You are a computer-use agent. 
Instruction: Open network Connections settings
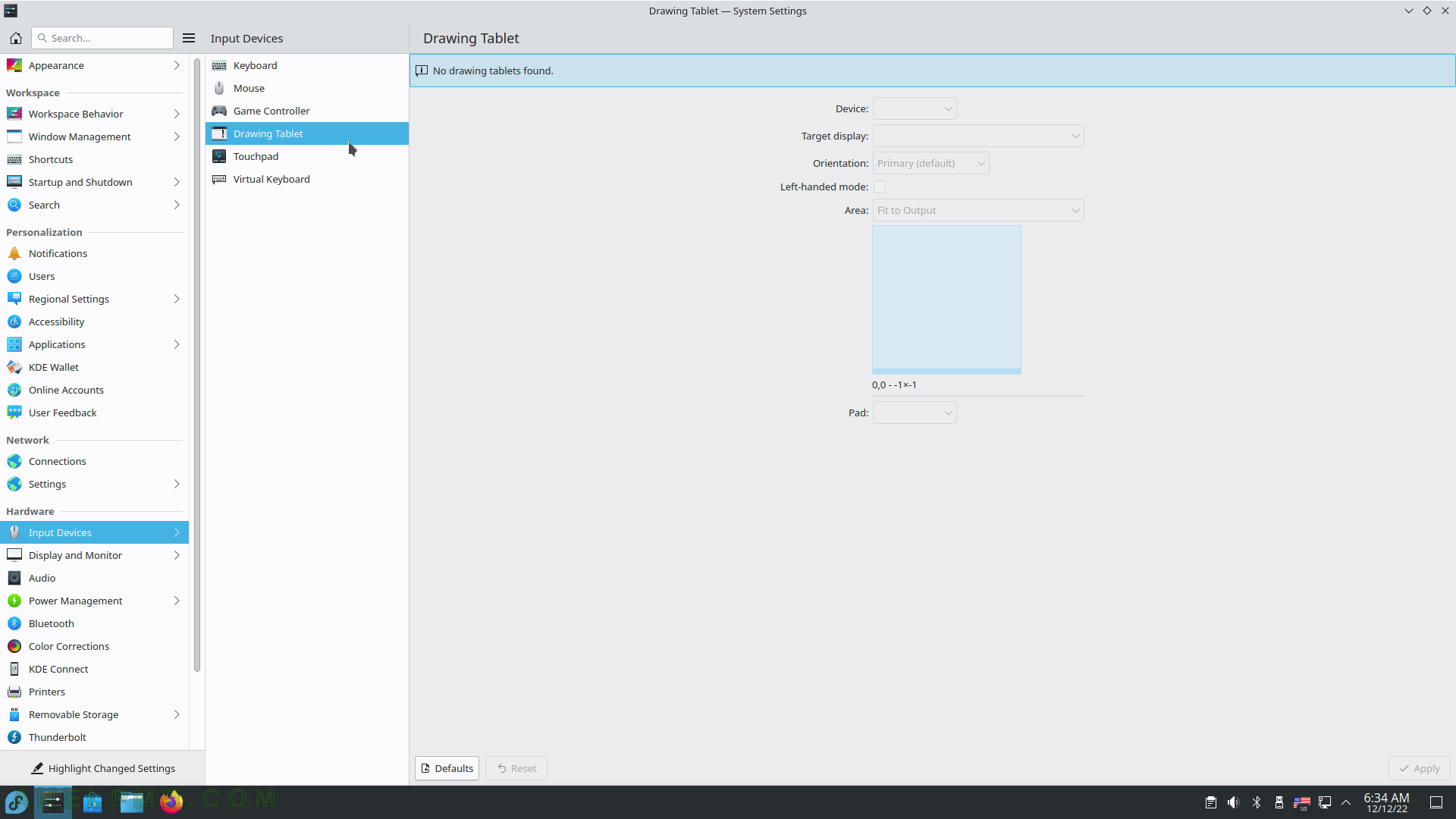(x=94, y=461)
